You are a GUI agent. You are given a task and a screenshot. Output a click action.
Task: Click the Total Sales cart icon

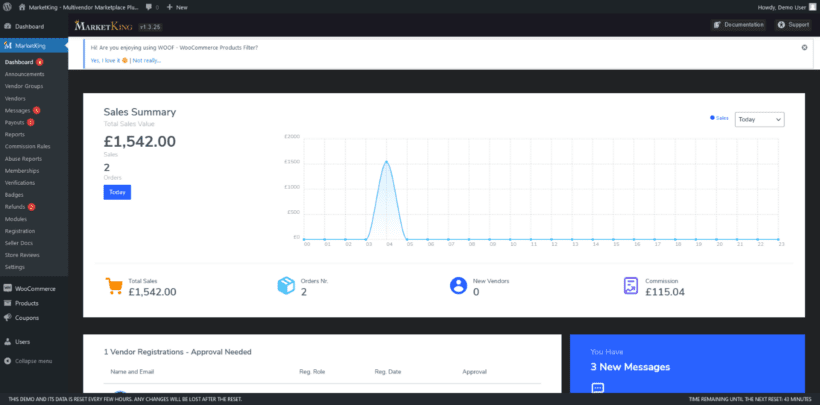click(x=113, y=286)
